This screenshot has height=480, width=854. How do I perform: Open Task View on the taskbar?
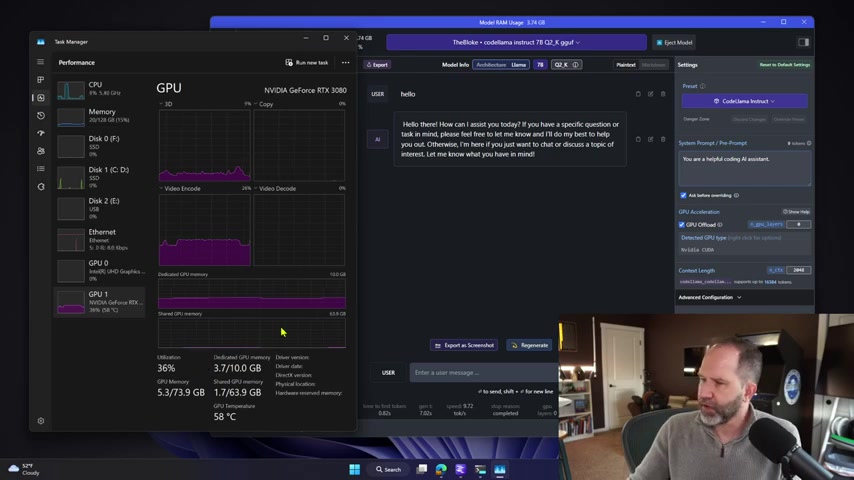[x=422, y=469]
